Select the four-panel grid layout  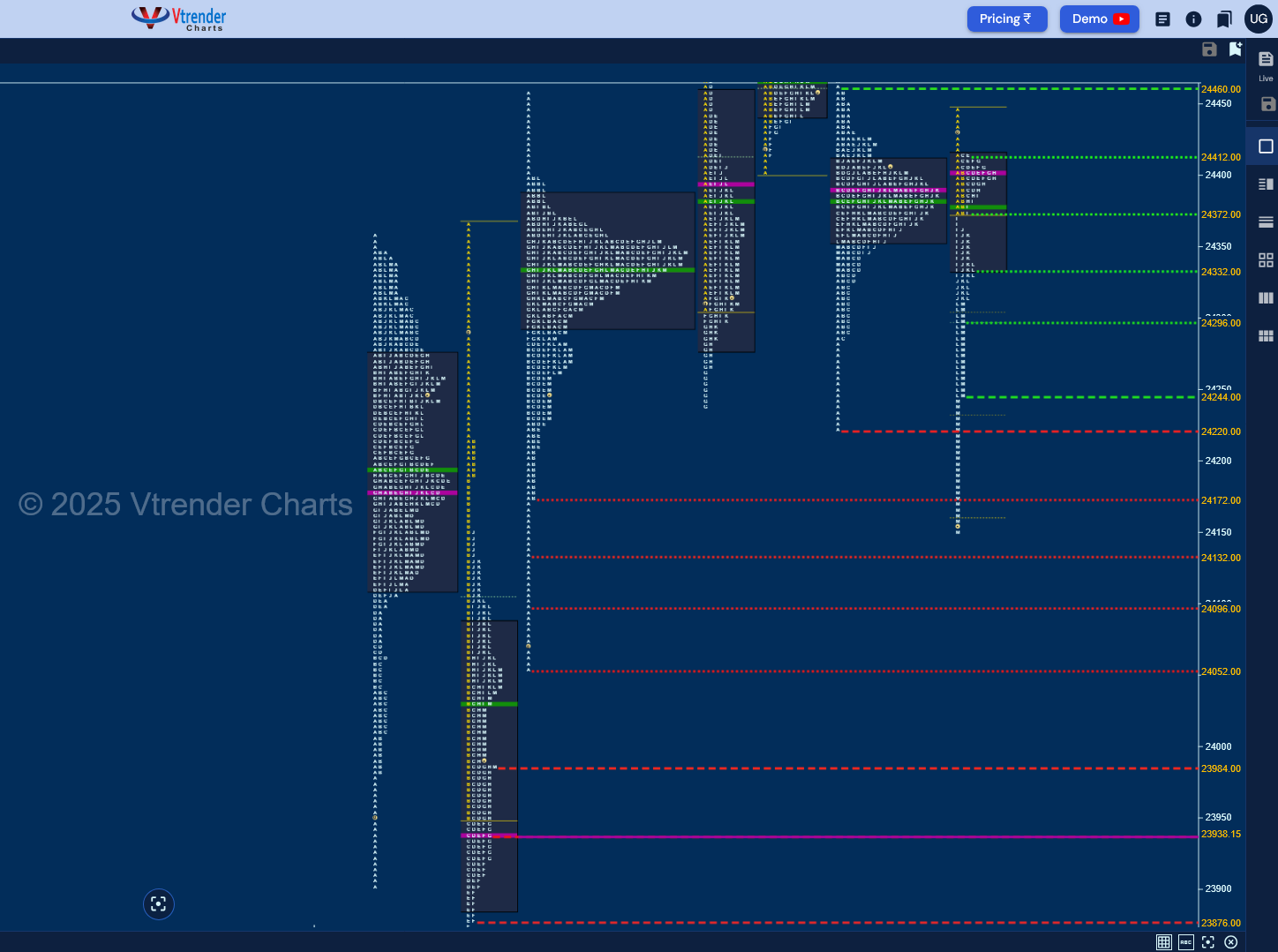point(1266,259)
